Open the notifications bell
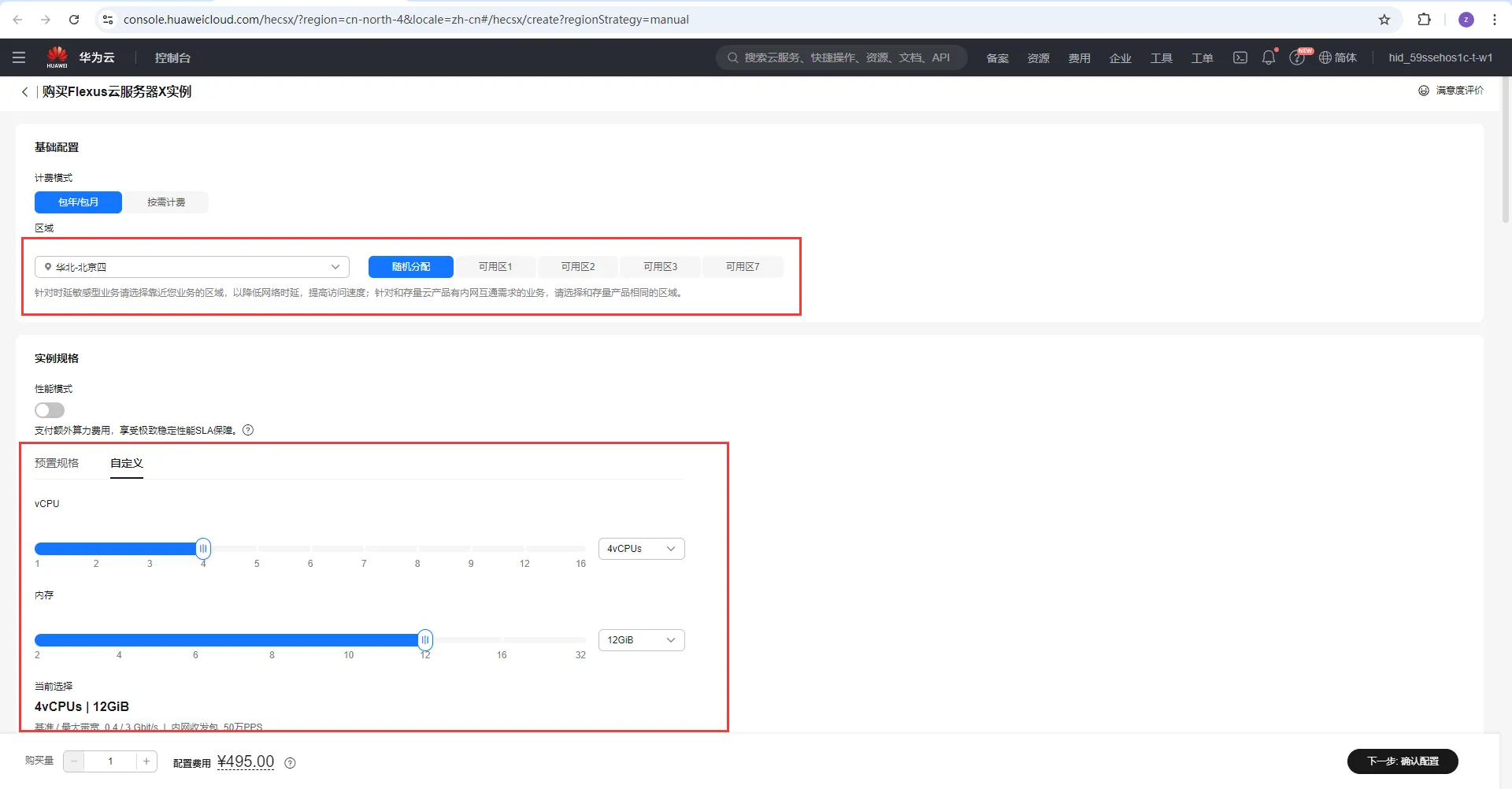The height and width of the screenshot is (789, 1512). click(1269, 57)
